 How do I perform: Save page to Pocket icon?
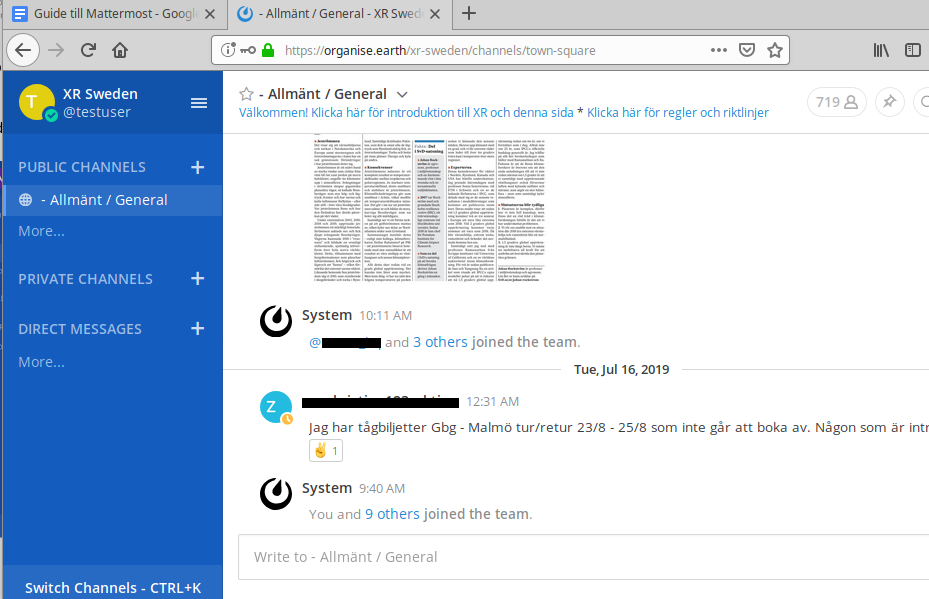(747, 50)
